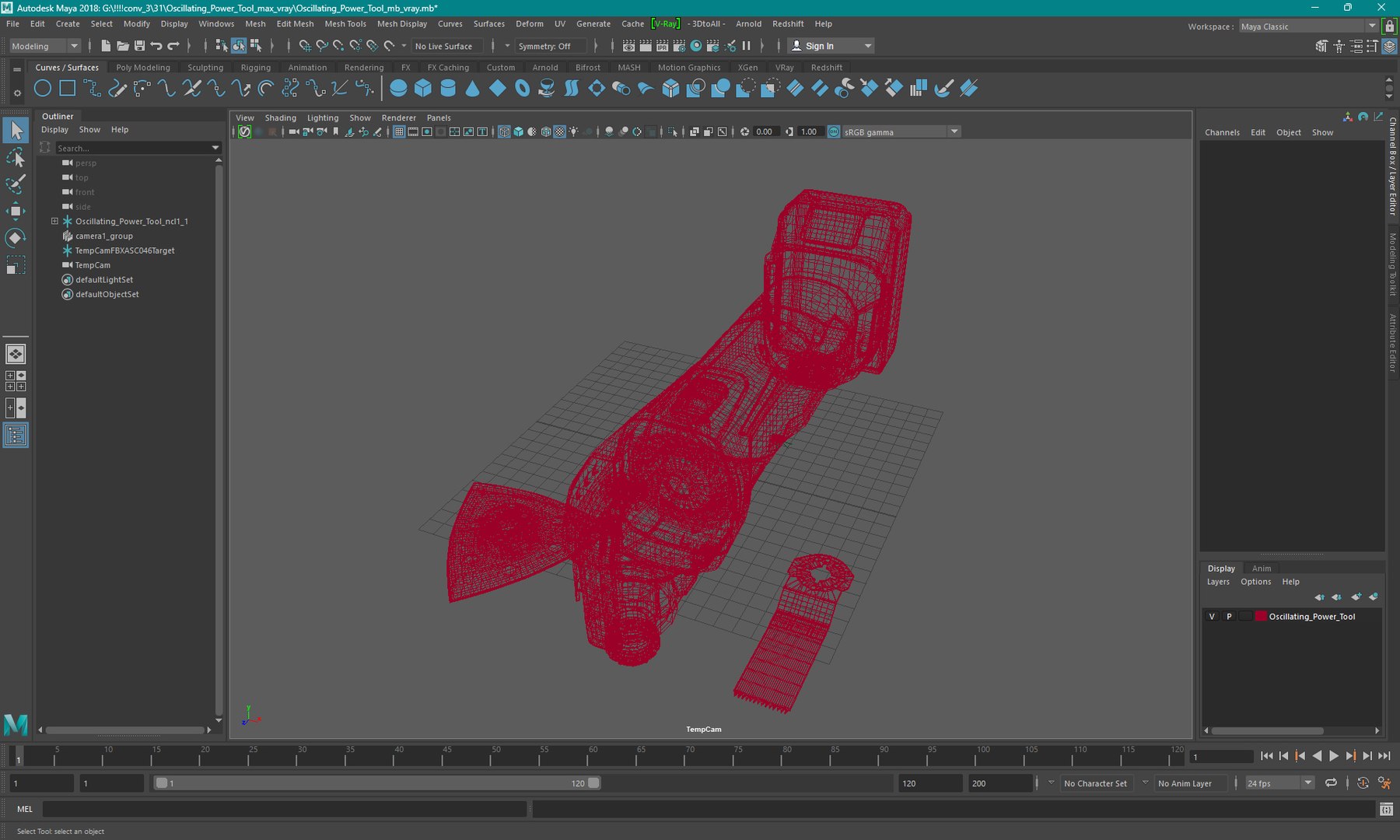The height and width of the screenshot is (840, 1400).
Task: Select the NURBS circle tool on shelf
Action: tap(43, 89)
